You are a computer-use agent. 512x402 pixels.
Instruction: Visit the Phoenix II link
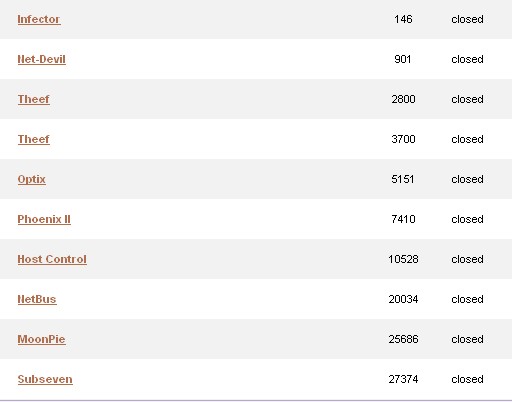[x=44, y=219]
